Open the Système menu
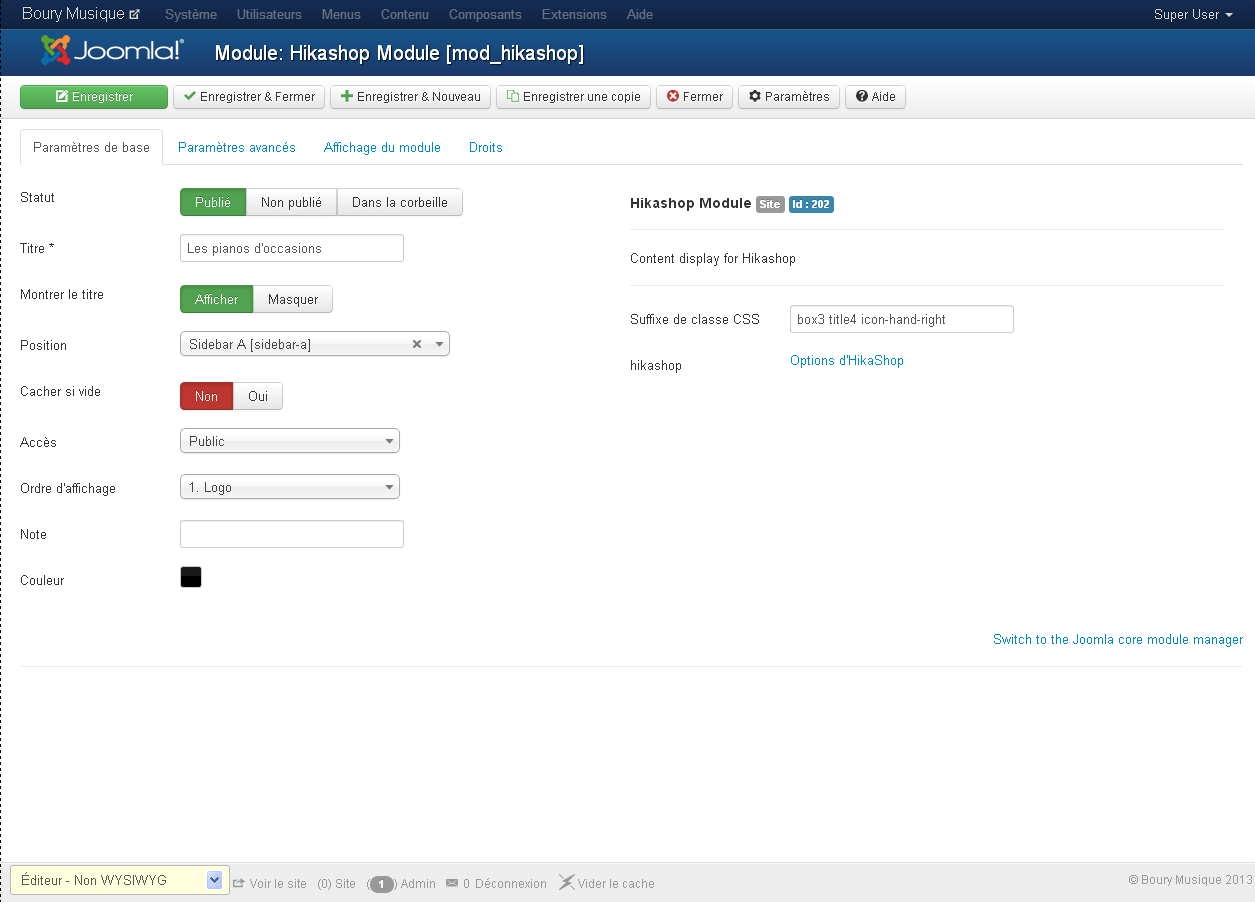 pyautogui.click(x=191, y=15)
